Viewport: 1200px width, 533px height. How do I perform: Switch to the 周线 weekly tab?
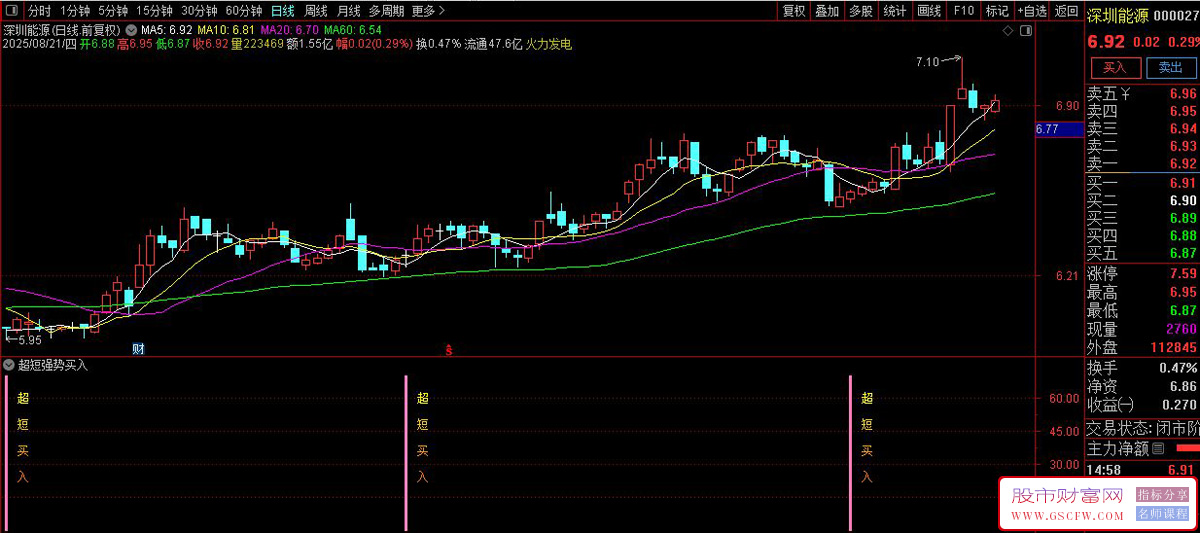click(316, 11)
